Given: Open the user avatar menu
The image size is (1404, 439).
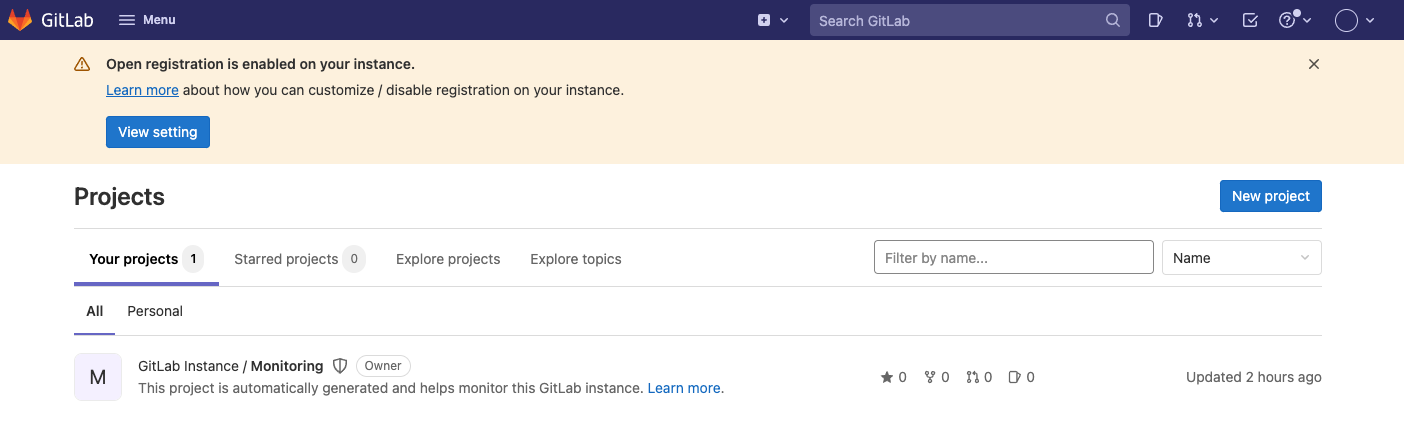Looking at the screenshot, I should tap(1355, 20).
